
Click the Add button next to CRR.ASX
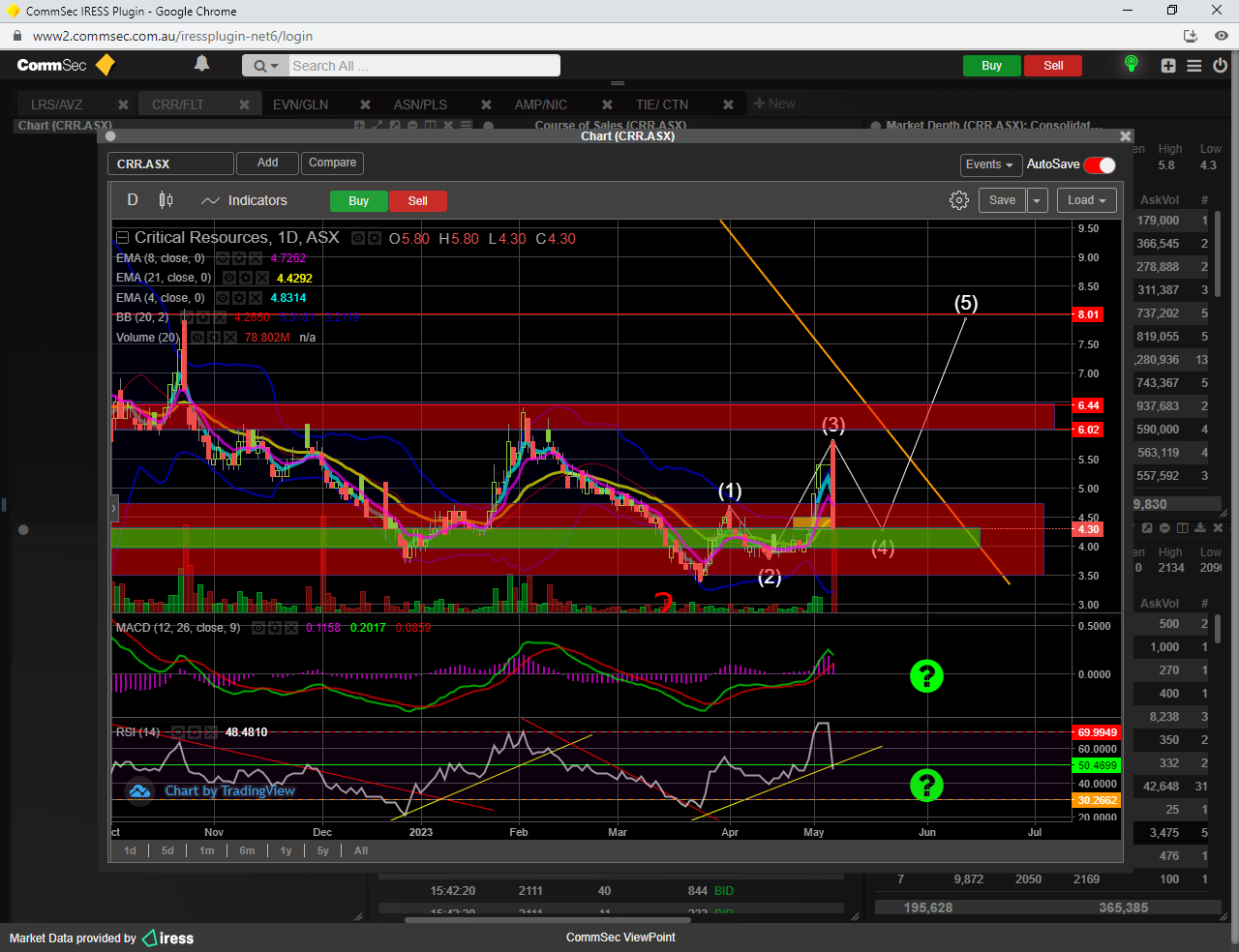pyautogui.click(x=268, y=163)
